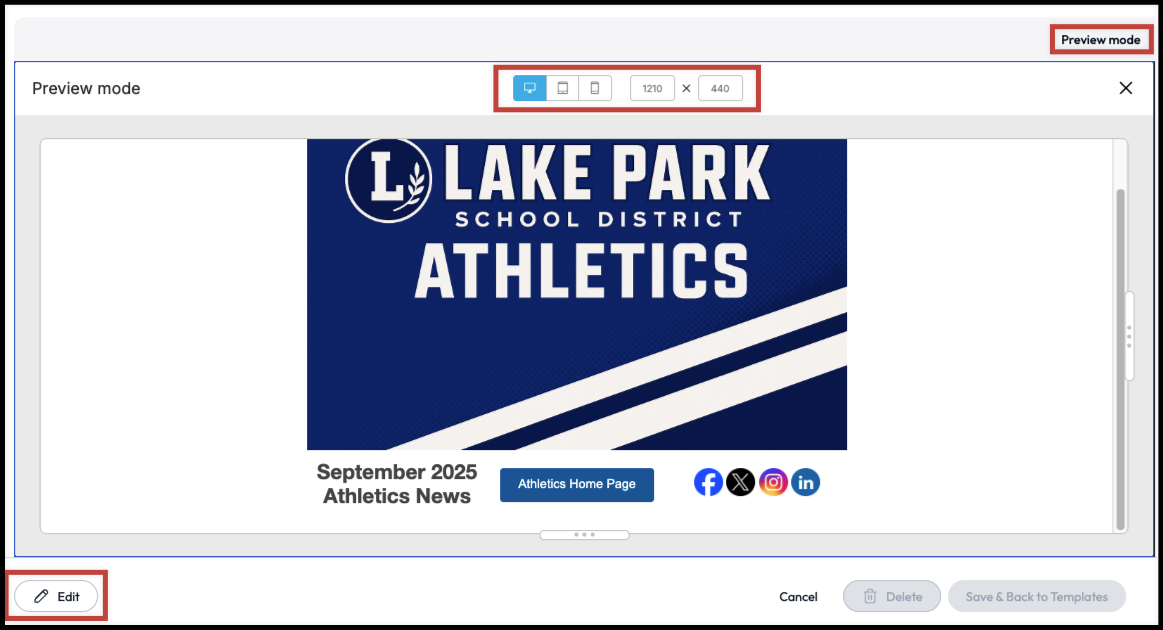Viewport: 1163px width, 630px height.
Task: Click the Delete trash button
Action: (x=892, y=597)
